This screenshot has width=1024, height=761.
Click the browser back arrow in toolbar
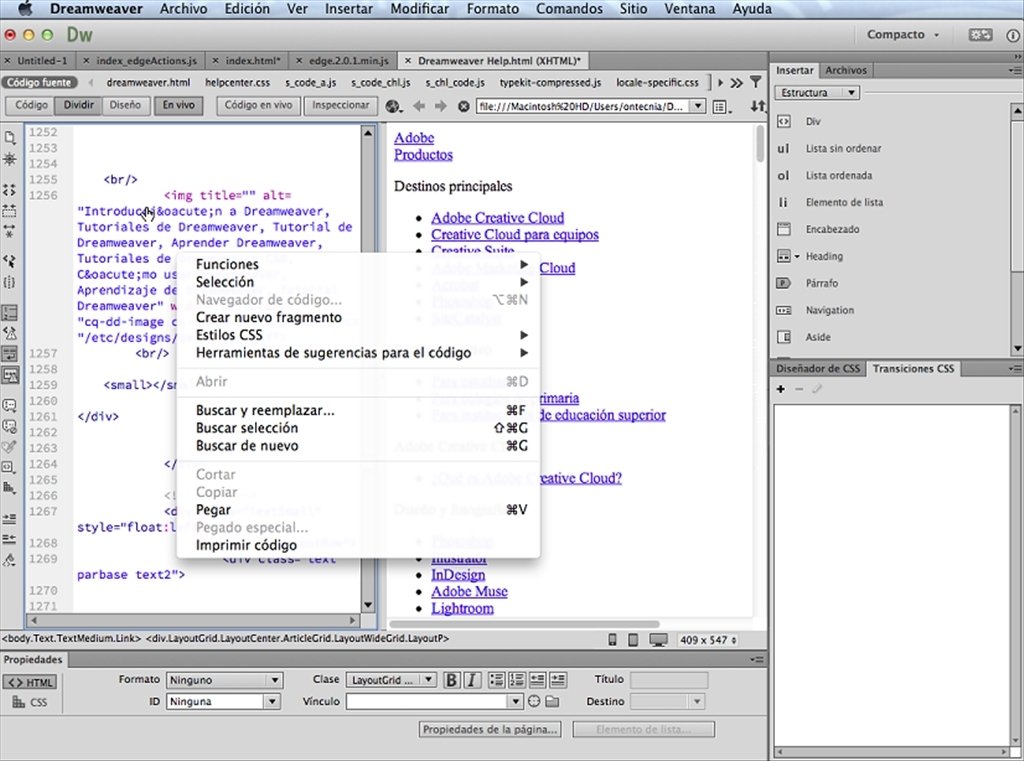pos(419,106)
